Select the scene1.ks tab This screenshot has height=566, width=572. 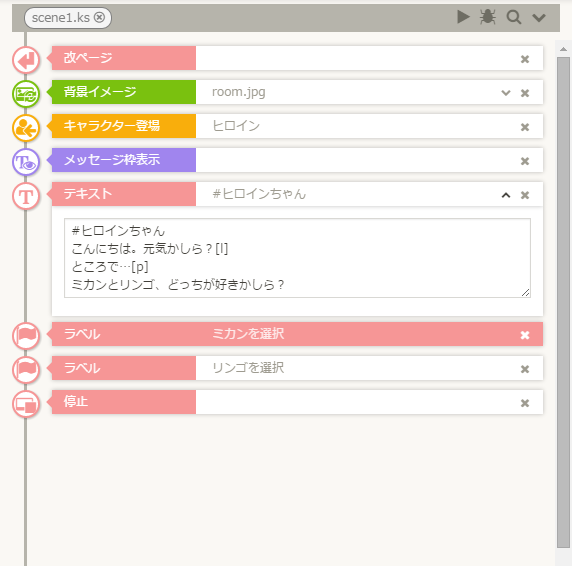click(68, 18)
